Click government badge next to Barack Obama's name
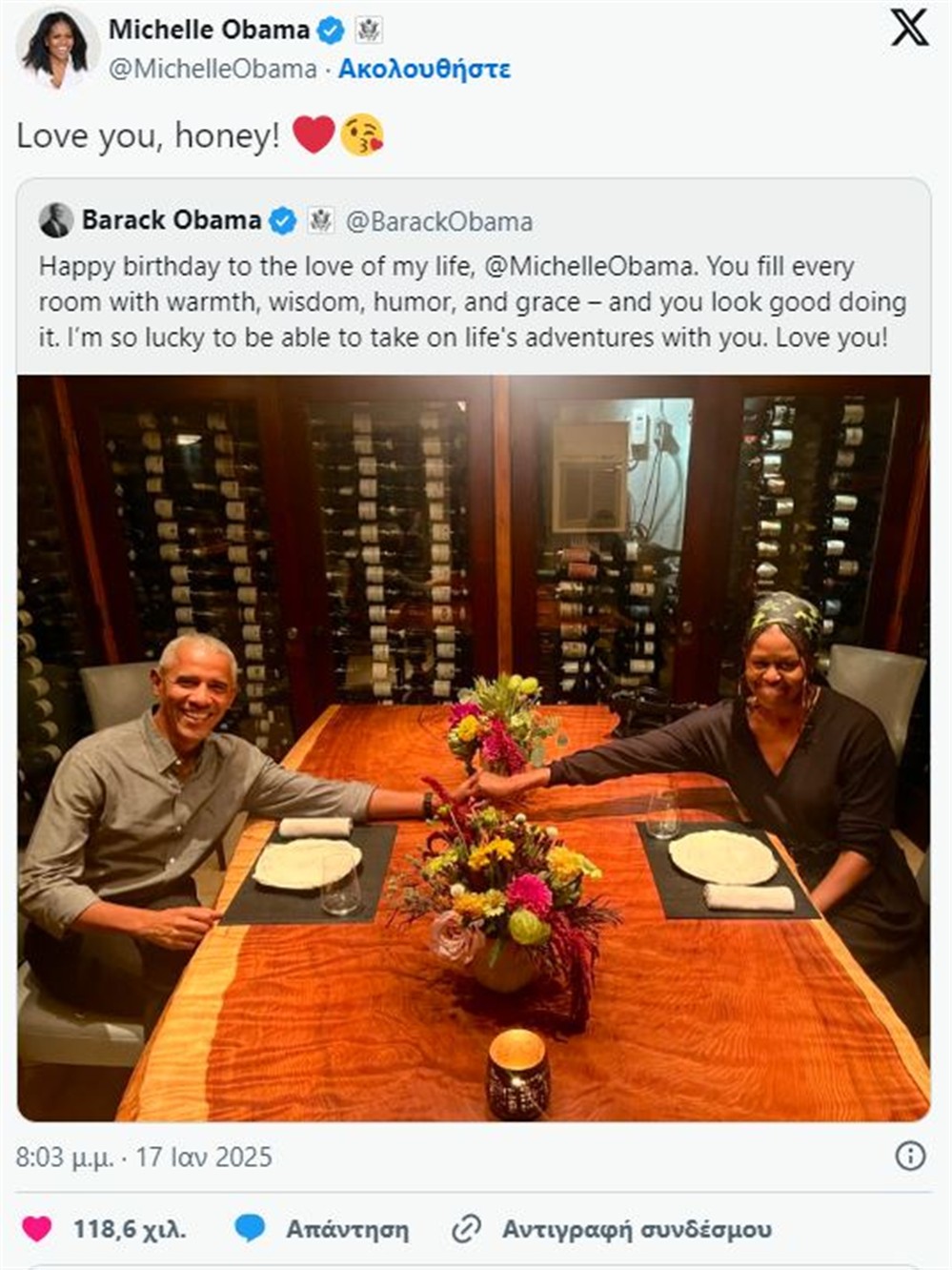The height and width of the screenshot is (1270, 952). point(321,220)
